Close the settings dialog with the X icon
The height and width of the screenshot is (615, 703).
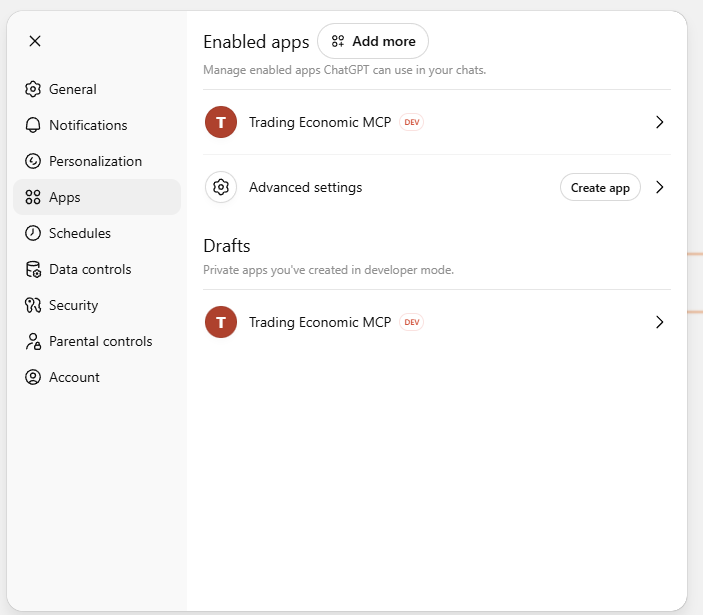(35, 41)
